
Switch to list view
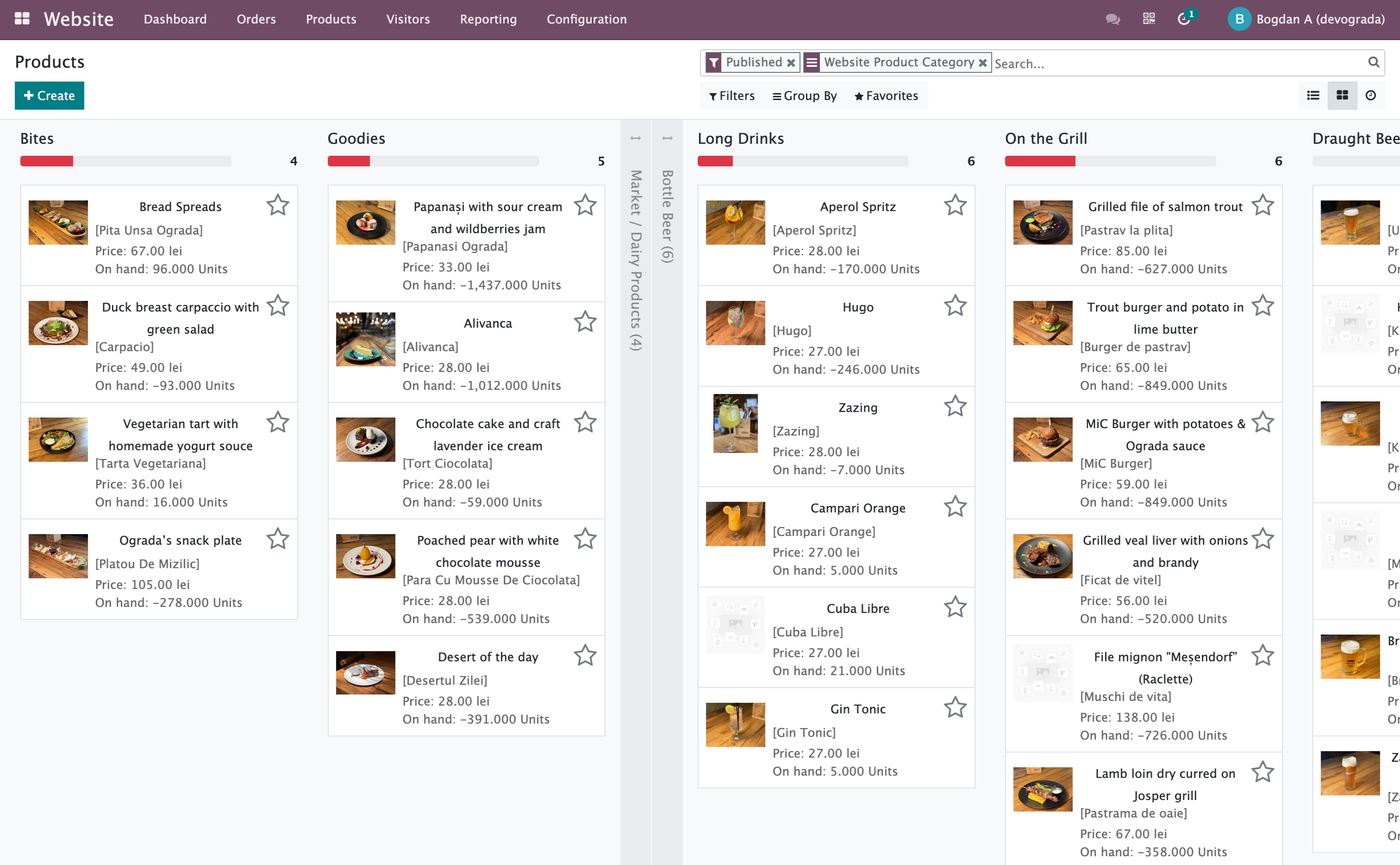(x=1312, y=95)
